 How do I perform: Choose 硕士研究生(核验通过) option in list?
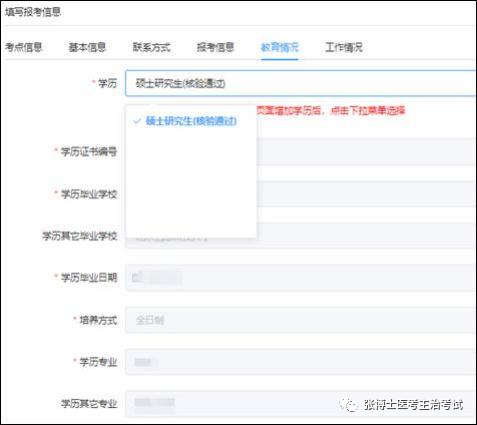pos(191,121)
